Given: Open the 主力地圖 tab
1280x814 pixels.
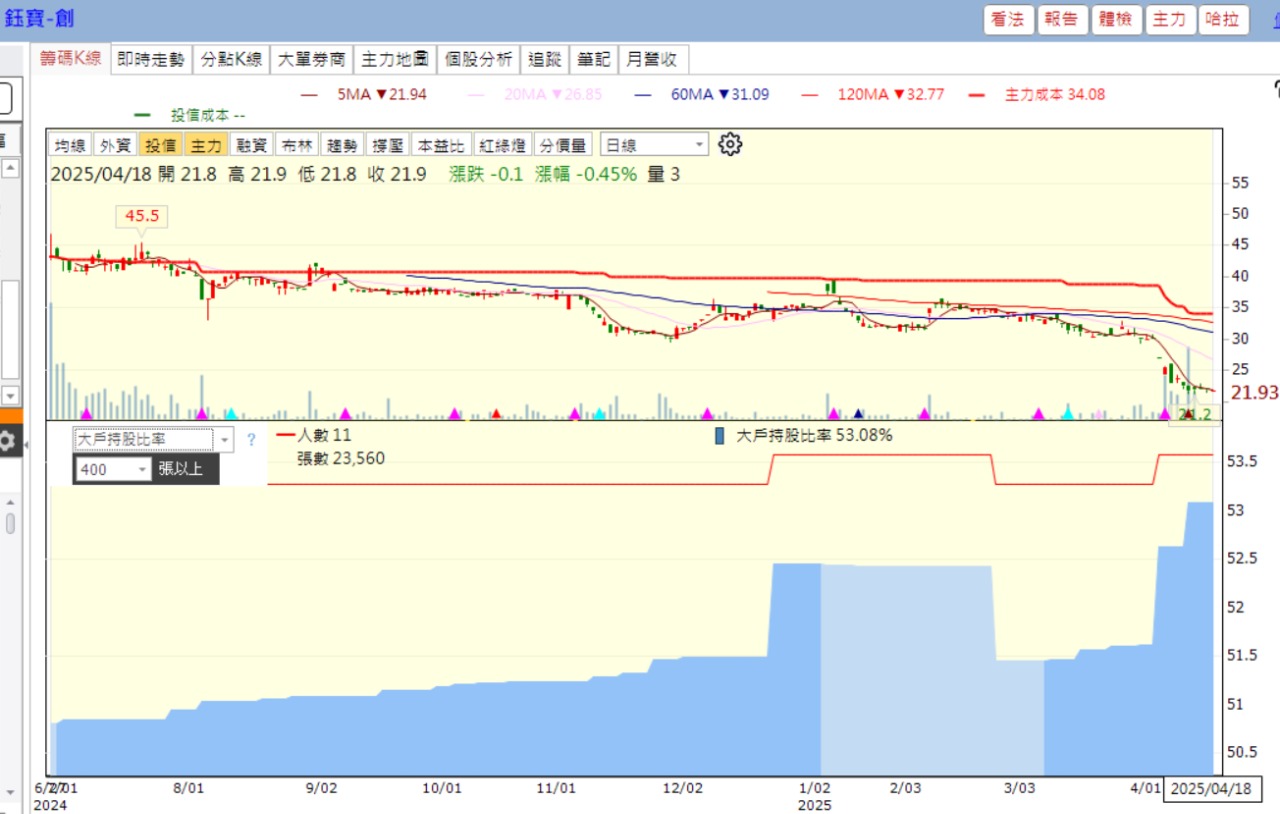Looking at the screenshot, I should click(394, 59).
